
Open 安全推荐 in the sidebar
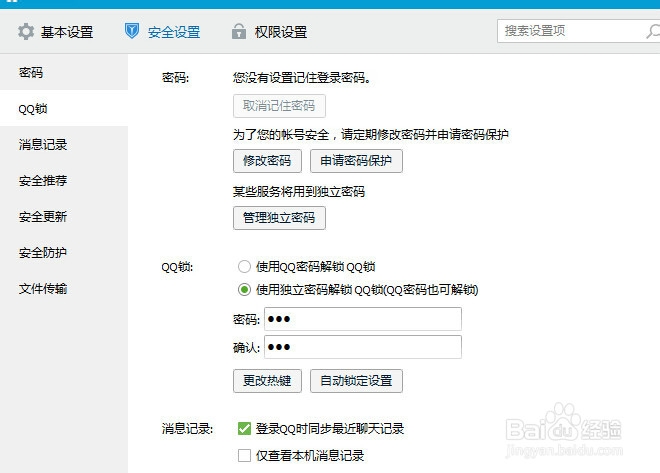click(x=64, y=181)
